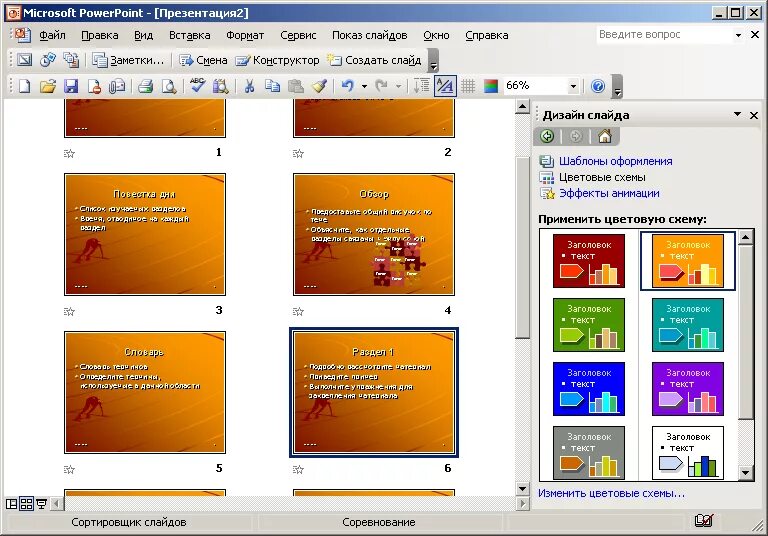
Task: Open the Формат menu
Action: (x=245, y=35)
